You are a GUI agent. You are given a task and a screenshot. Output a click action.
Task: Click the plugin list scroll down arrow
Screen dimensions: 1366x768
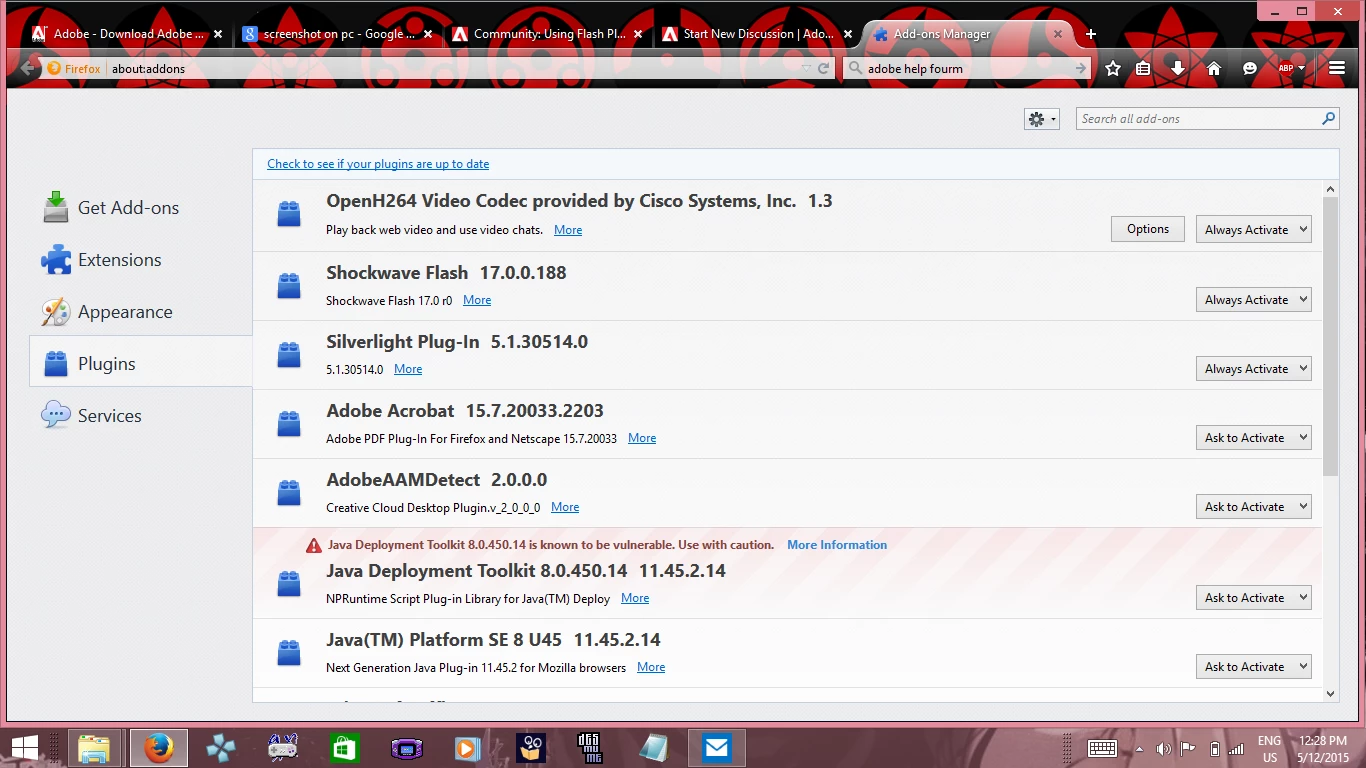click(x=1330, y=693)
